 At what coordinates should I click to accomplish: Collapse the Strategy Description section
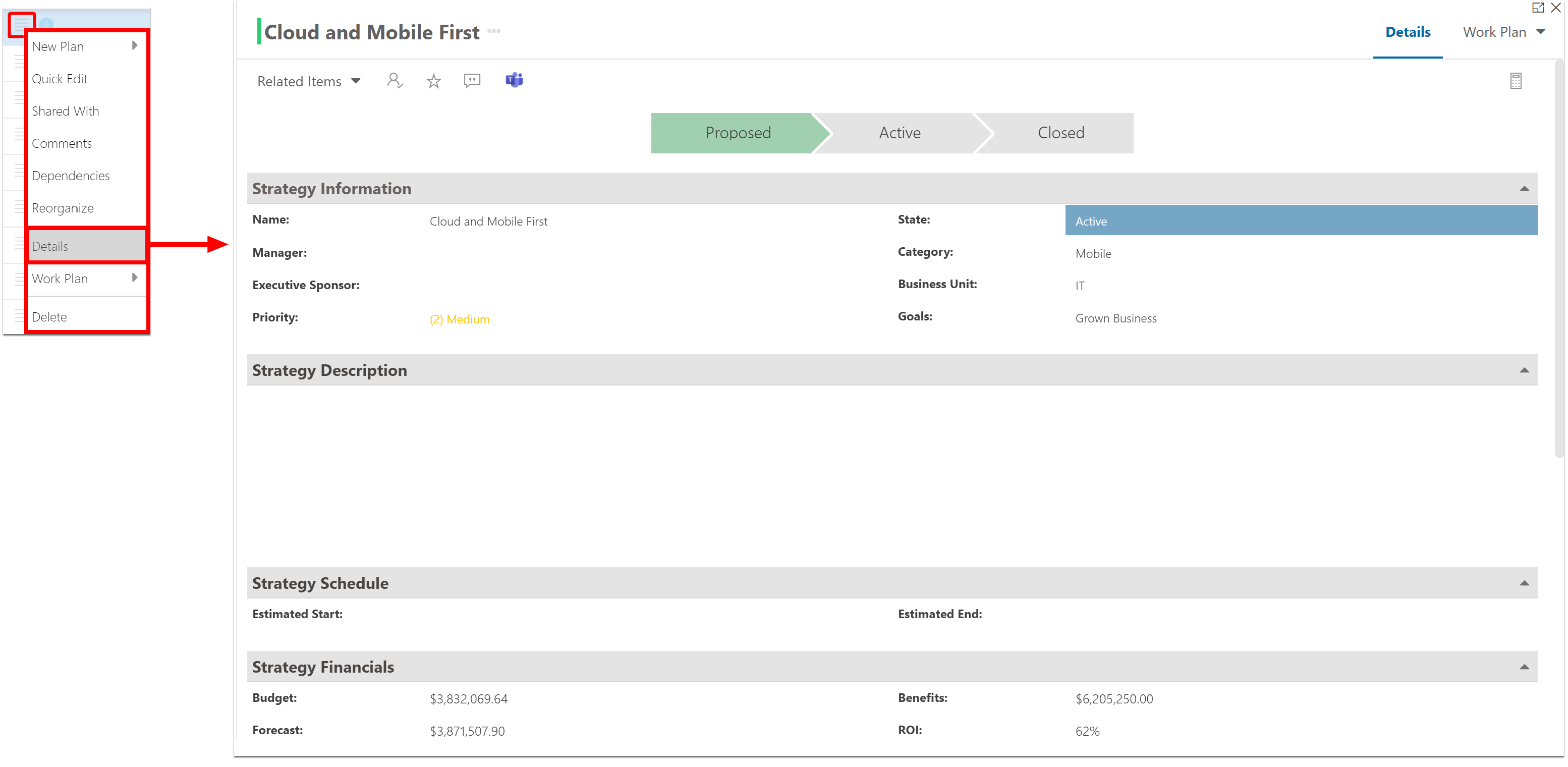tap(1524, 370)
